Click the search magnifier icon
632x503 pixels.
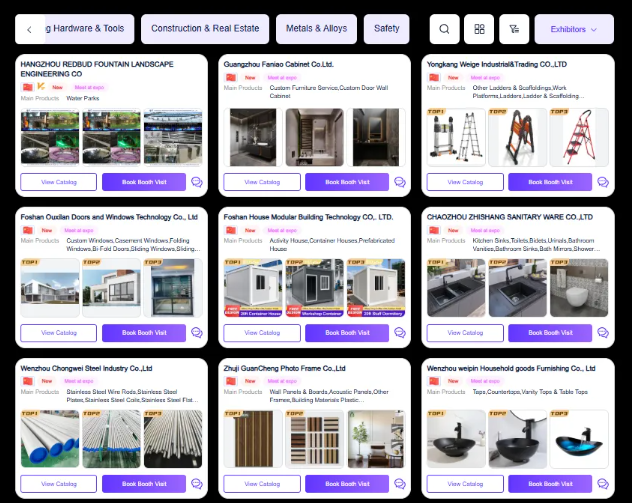444,29
